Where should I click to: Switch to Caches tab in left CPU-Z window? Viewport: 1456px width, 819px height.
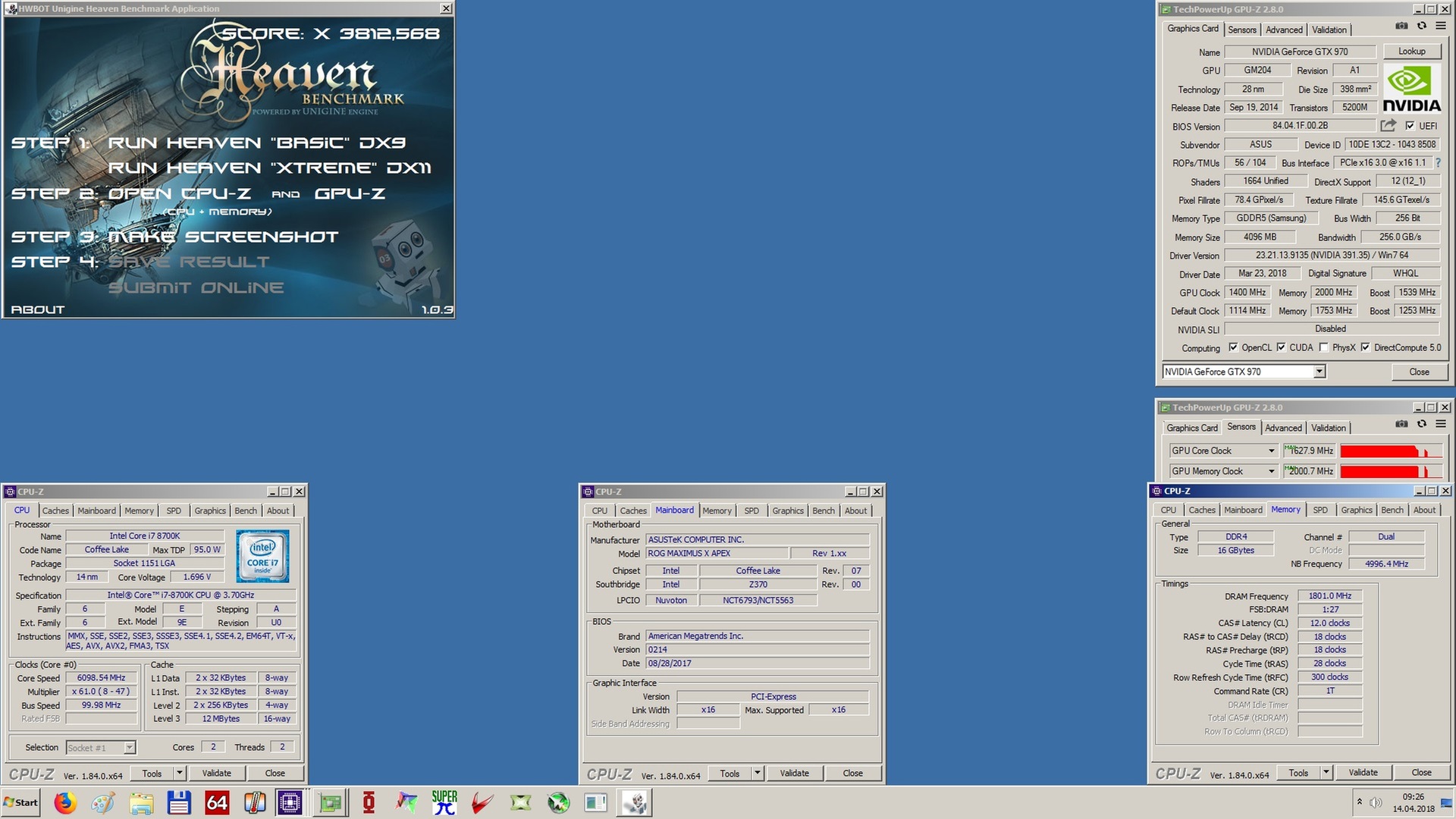coord(55,510)
